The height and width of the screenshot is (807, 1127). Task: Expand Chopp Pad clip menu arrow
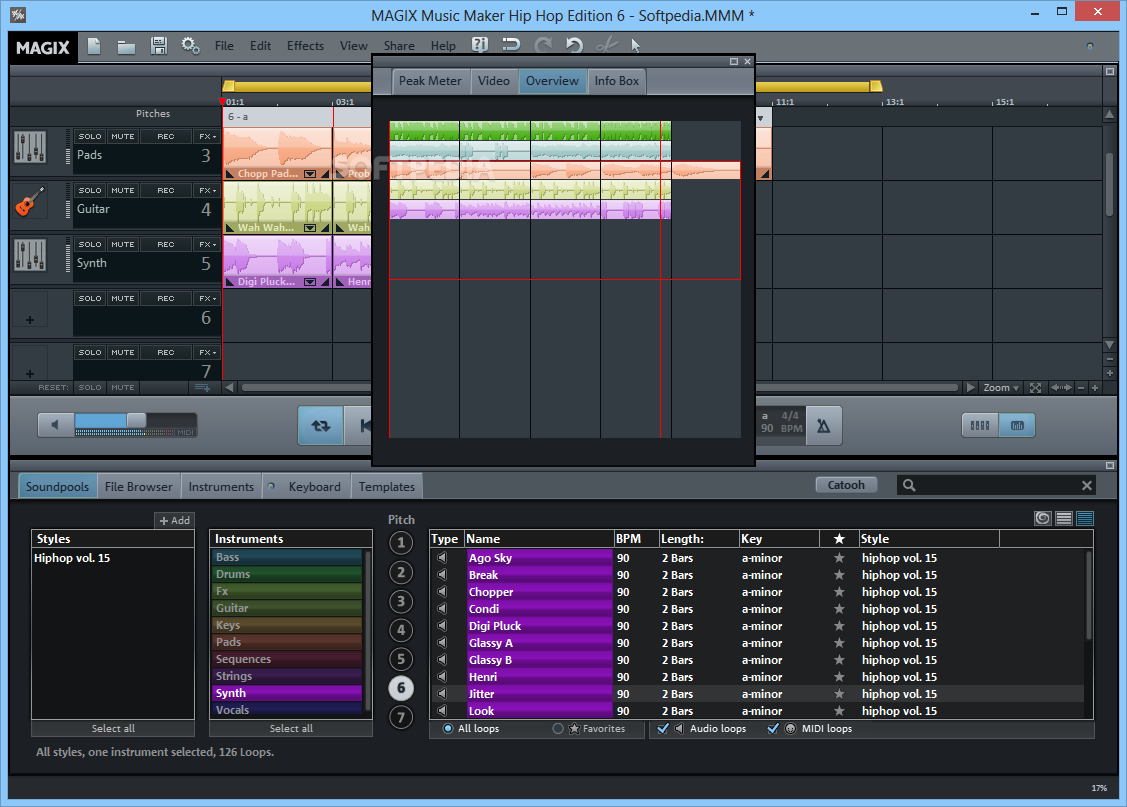coord(310,174)
